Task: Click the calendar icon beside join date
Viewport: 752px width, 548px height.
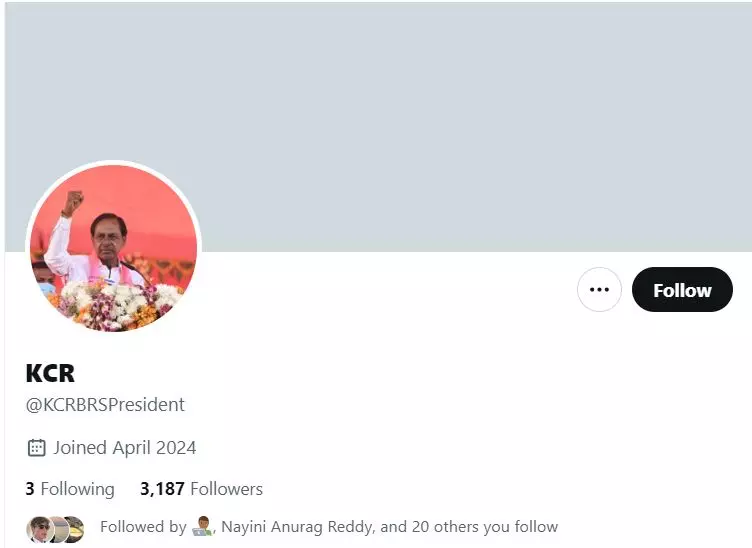Action: coord(36,448)
